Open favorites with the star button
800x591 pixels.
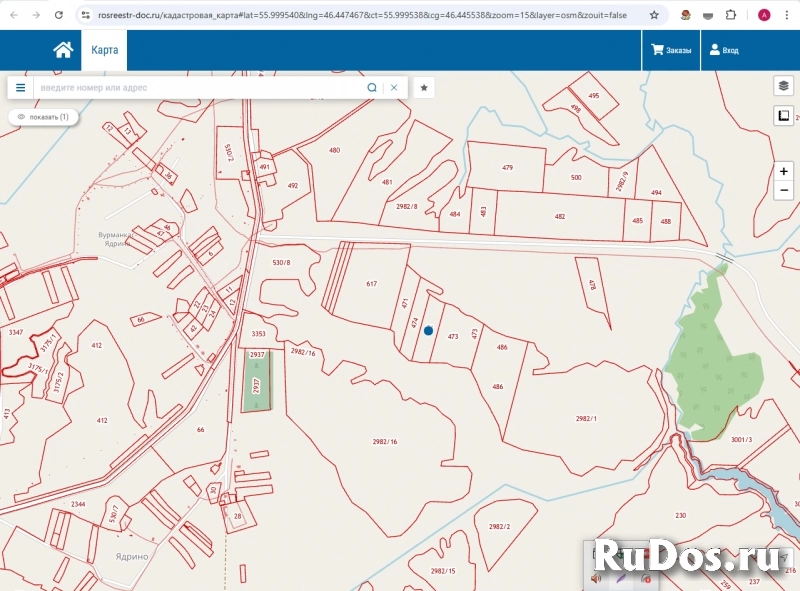tap(424, 88)
